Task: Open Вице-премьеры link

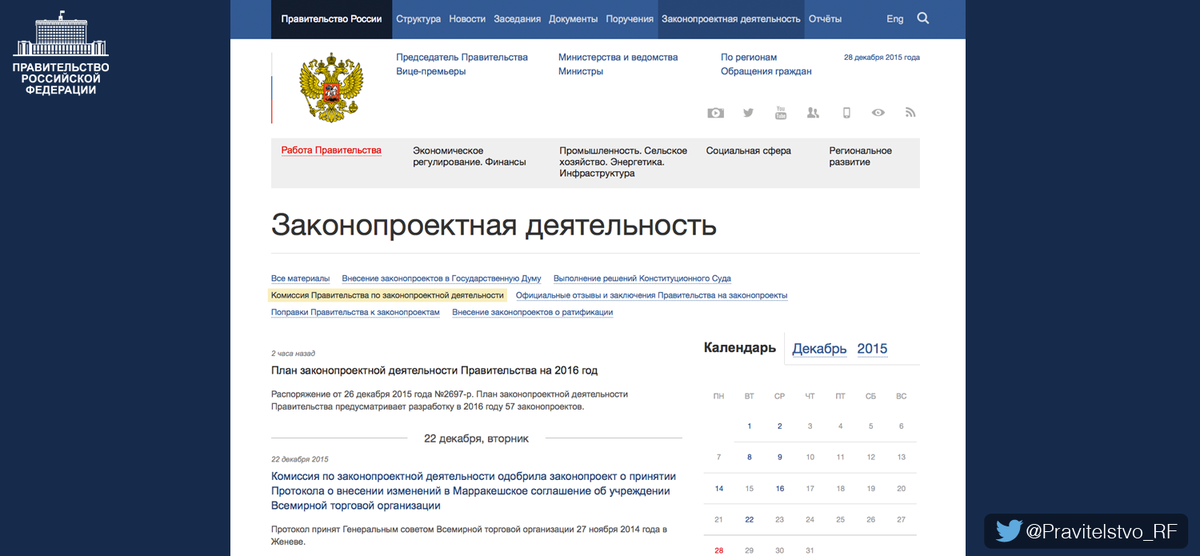Action: tap(431, 71)
